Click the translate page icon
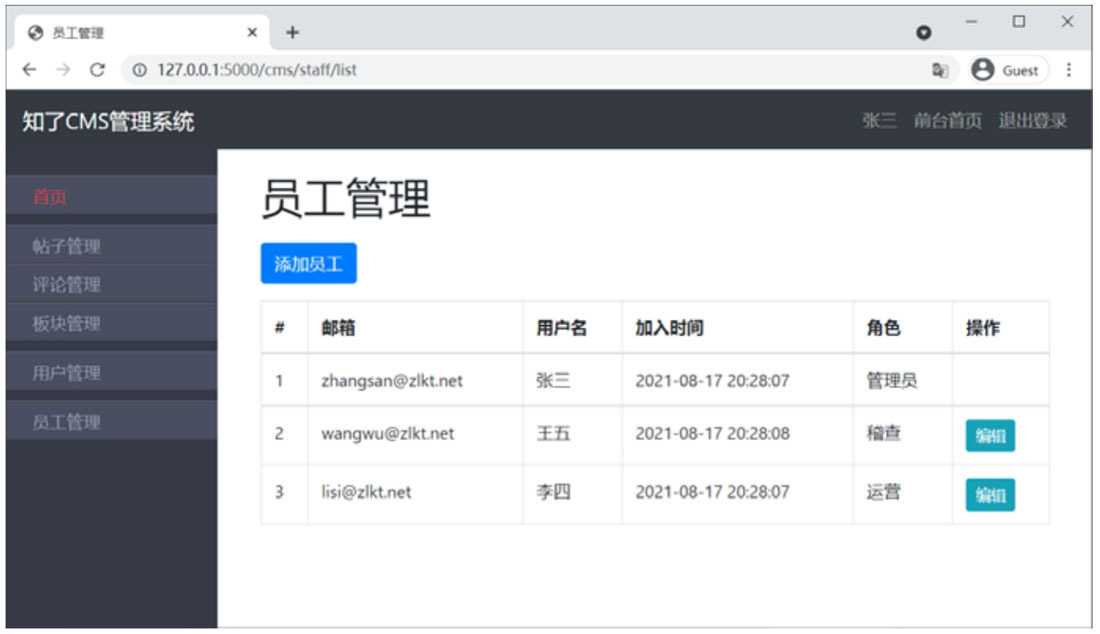 pos(939,70)
